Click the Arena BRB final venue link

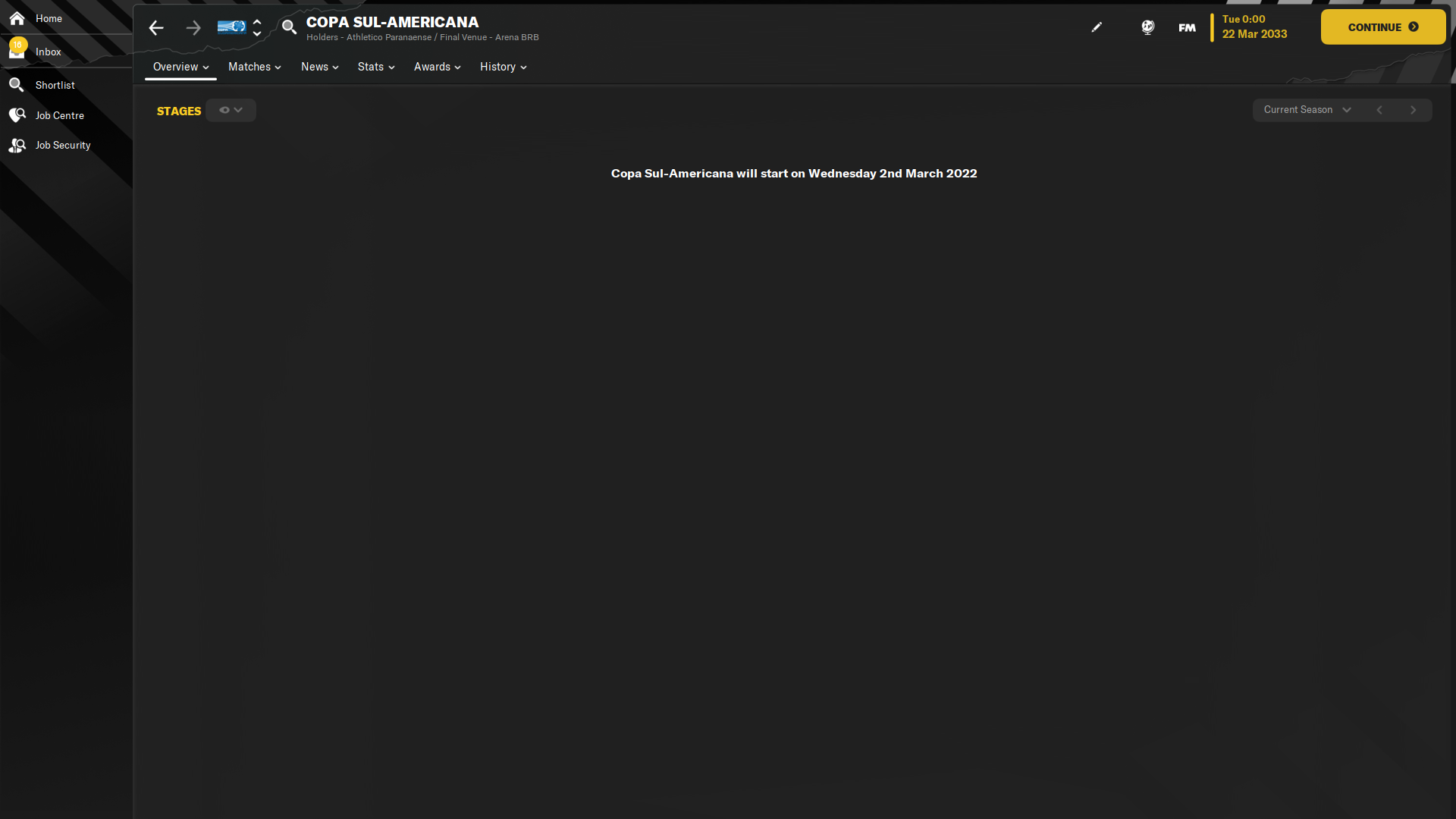tap(517, 37)
